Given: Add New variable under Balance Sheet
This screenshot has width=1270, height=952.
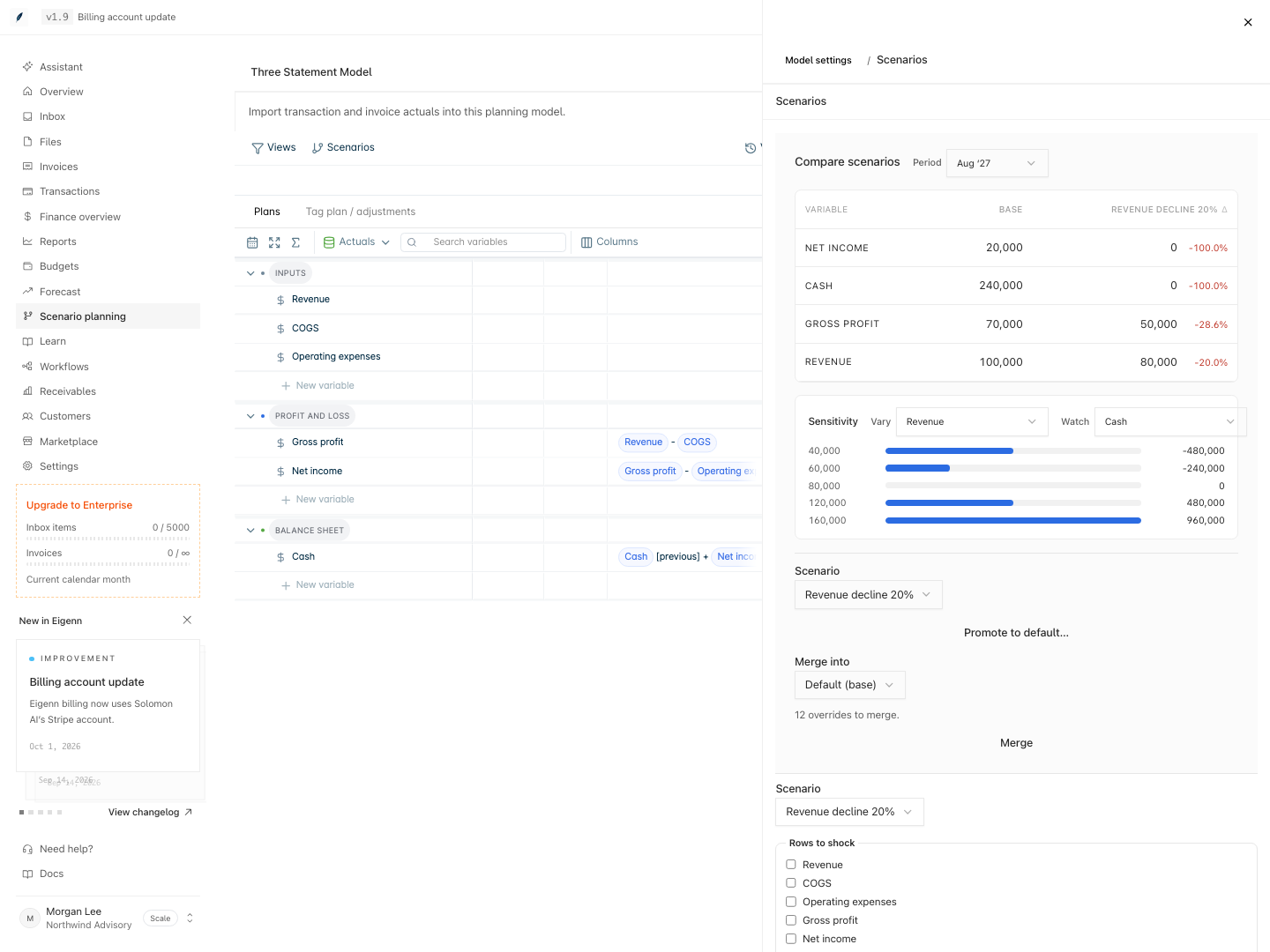Looking at the screenshot, I should (317, 585).
